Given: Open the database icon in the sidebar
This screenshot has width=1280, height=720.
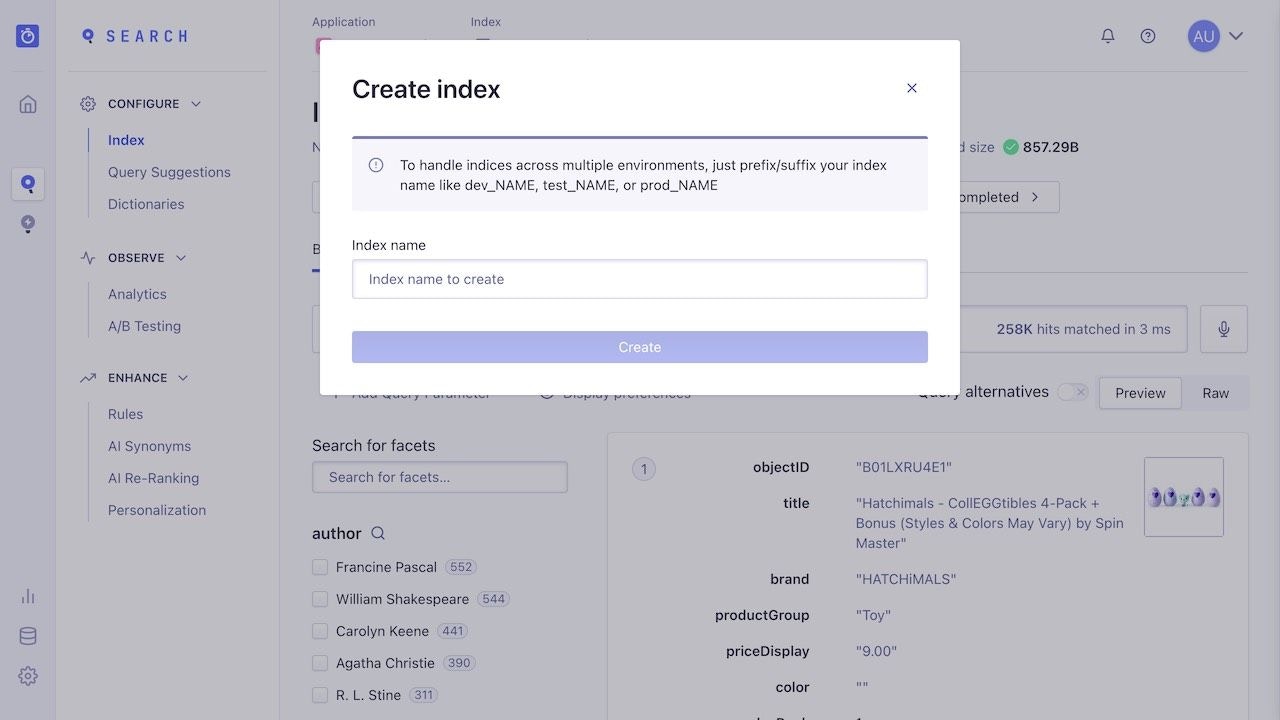Looking at the screenshot, I should (27, 635).
